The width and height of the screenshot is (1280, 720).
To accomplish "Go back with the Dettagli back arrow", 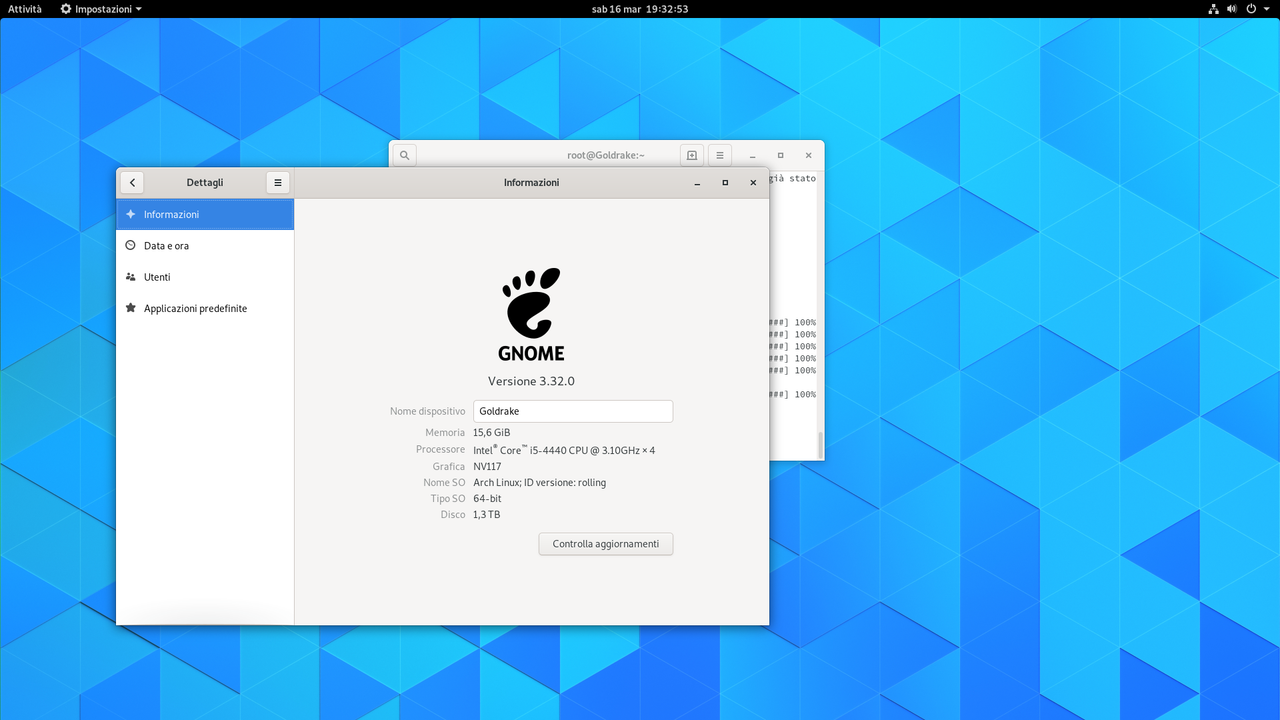I will (x=133, y=183).
